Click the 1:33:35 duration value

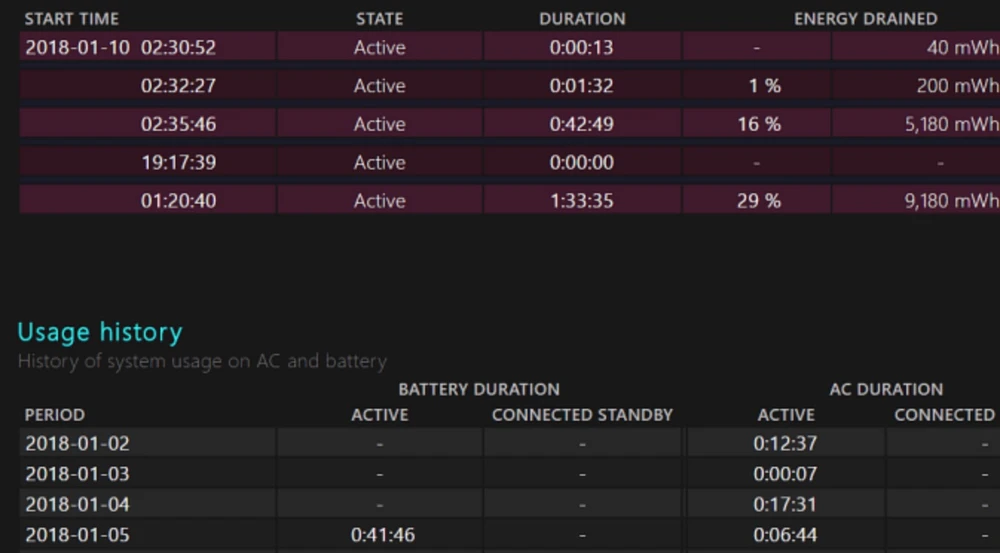coord(581,201)
